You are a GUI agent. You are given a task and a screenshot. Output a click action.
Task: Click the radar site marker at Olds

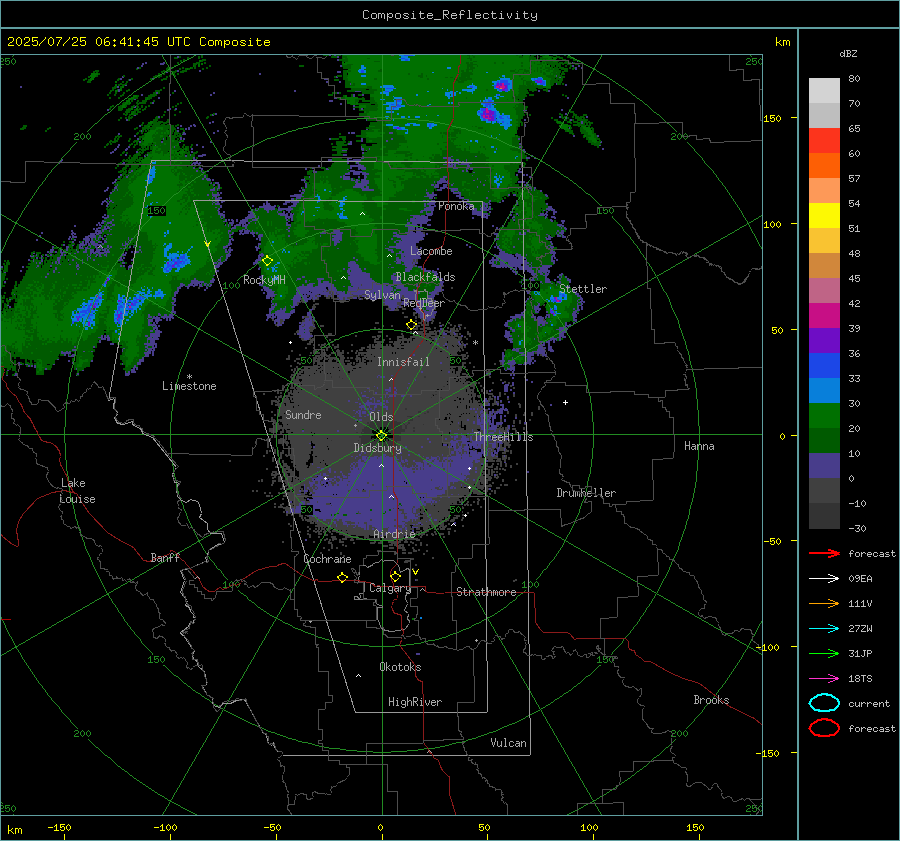pos(381,435)
